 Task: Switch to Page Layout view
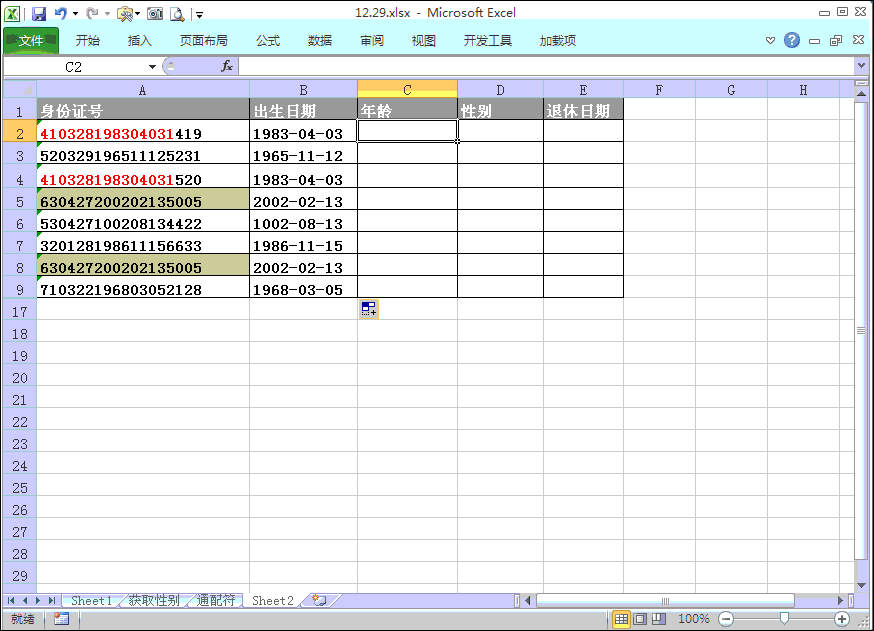[x=640, y=619]
